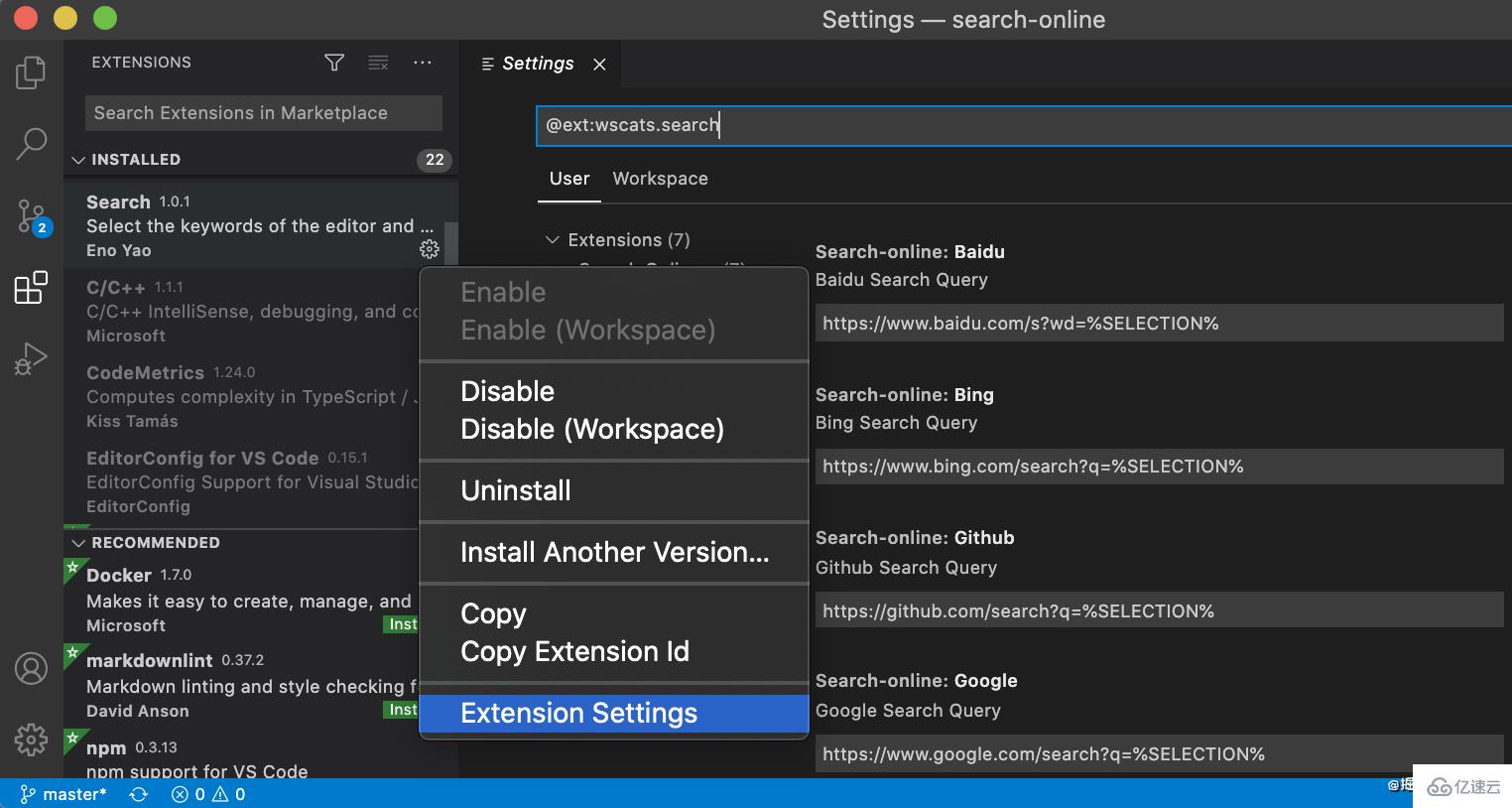This screenshot has height=808, width=1512.
Task: Choose Copy from the context menu
Action: [x=614, y=613]
